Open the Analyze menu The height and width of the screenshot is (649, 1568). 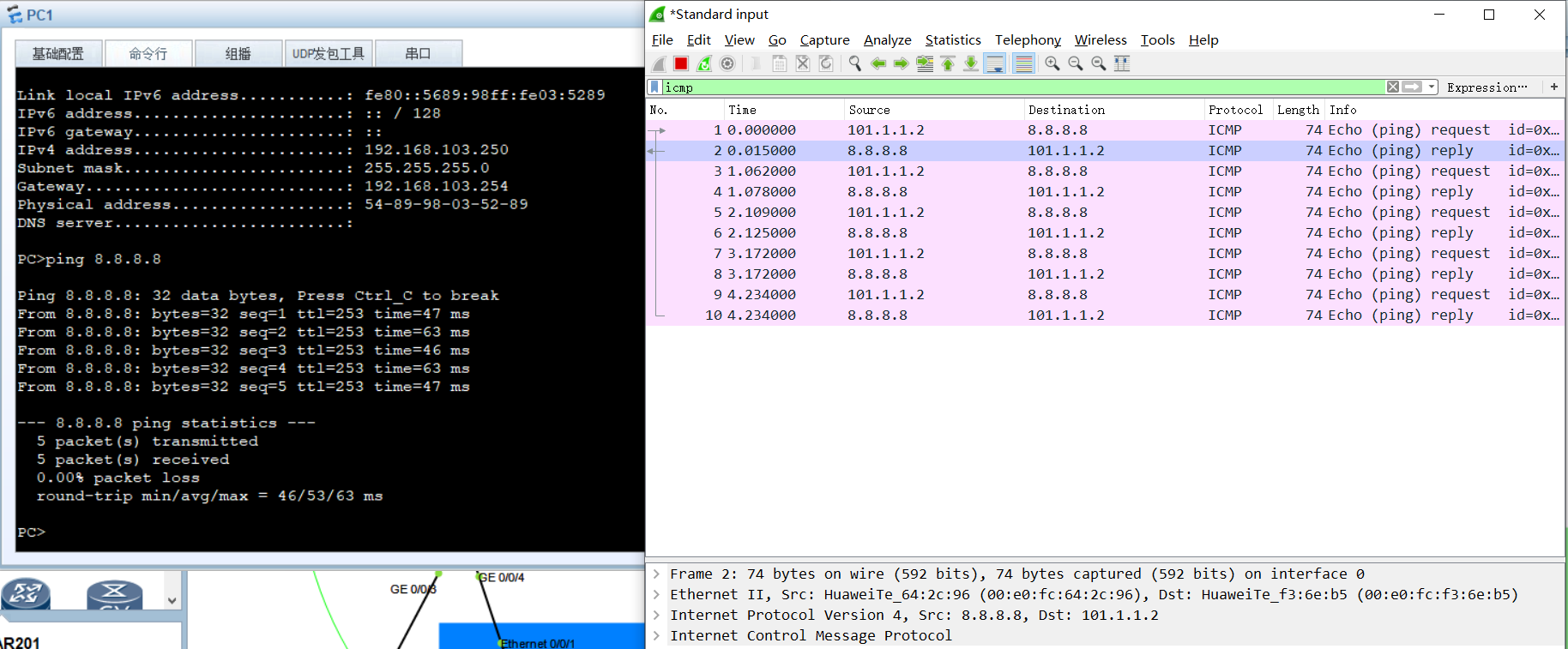pos(888,39)
